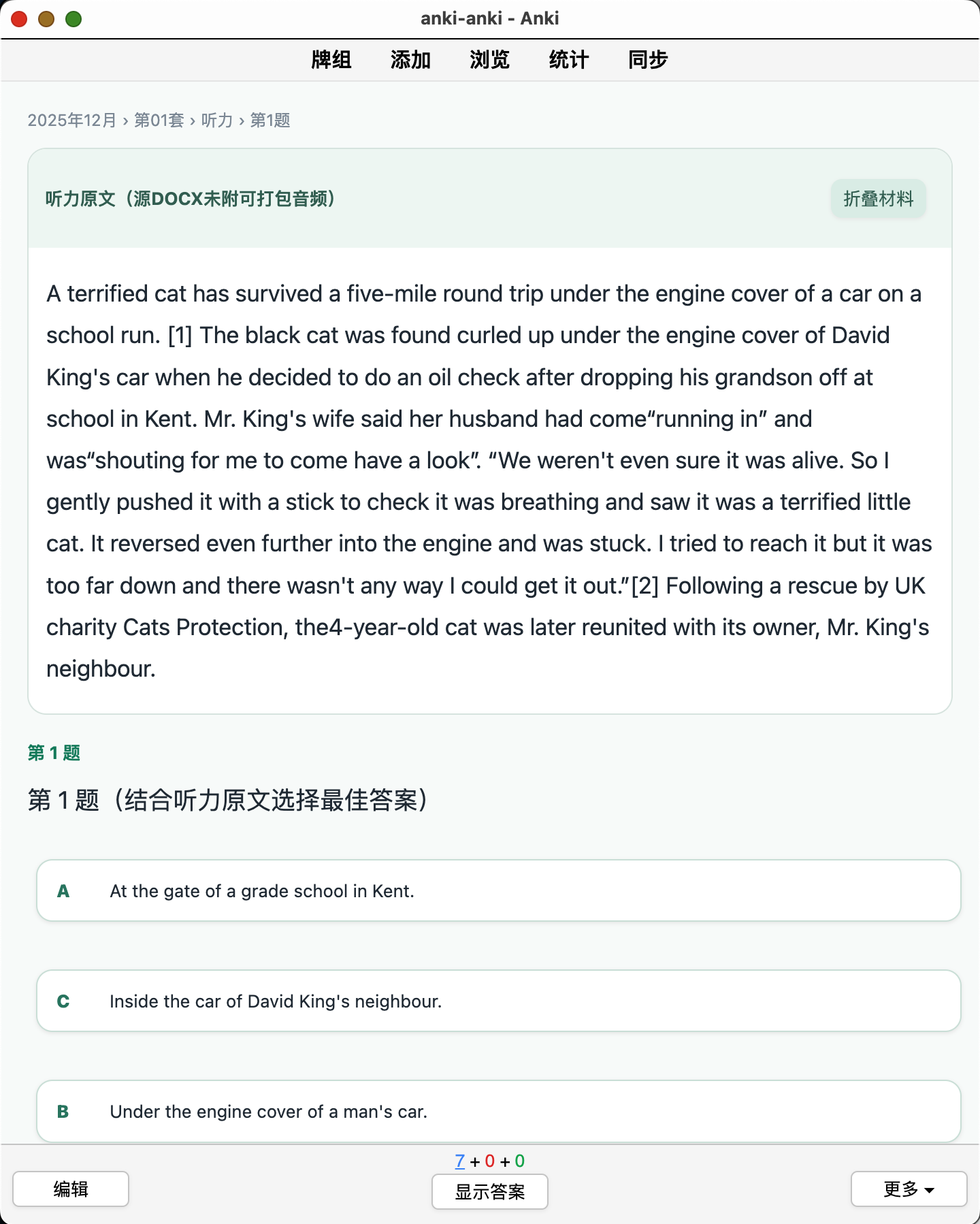
Task: Select option C about neighbour's car
Action: [x=498, y=1001]
